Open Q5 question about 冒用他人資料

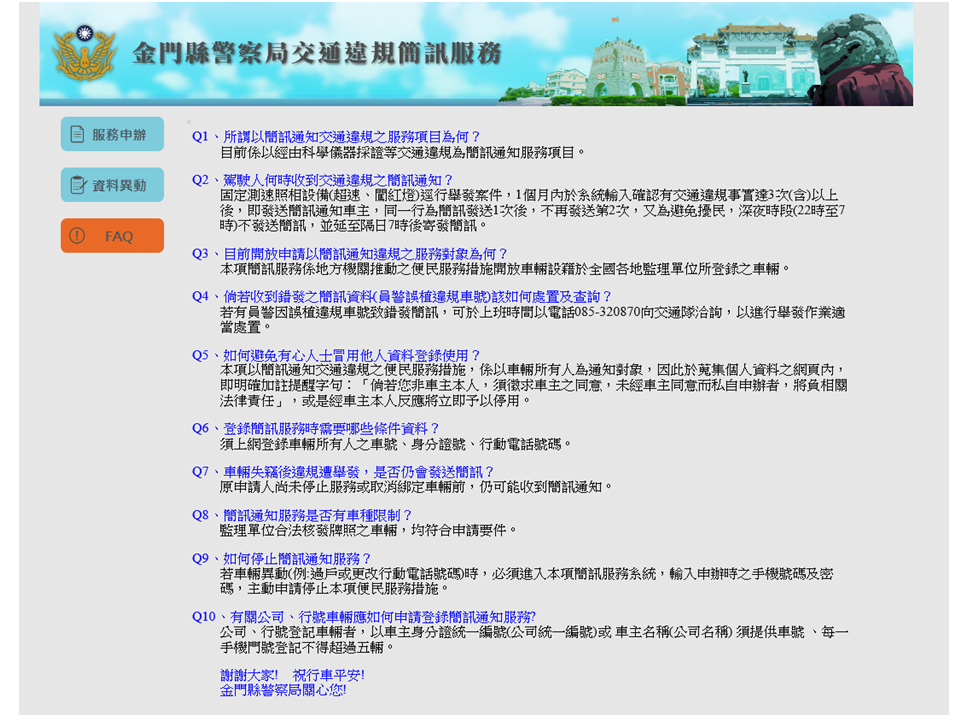pos(336,355)
